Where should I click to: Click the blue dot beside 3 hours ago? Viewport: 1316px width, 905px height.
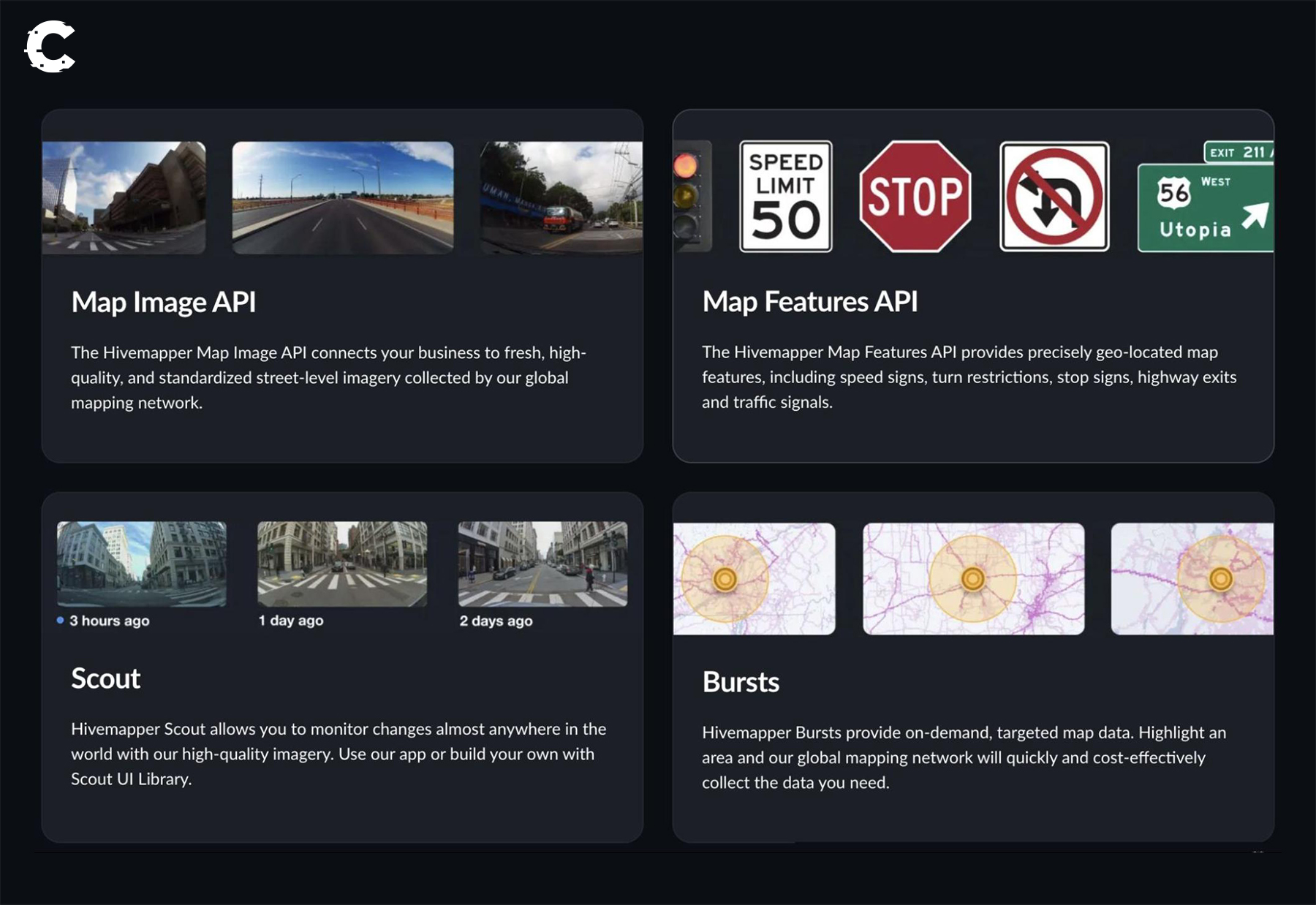60,620
